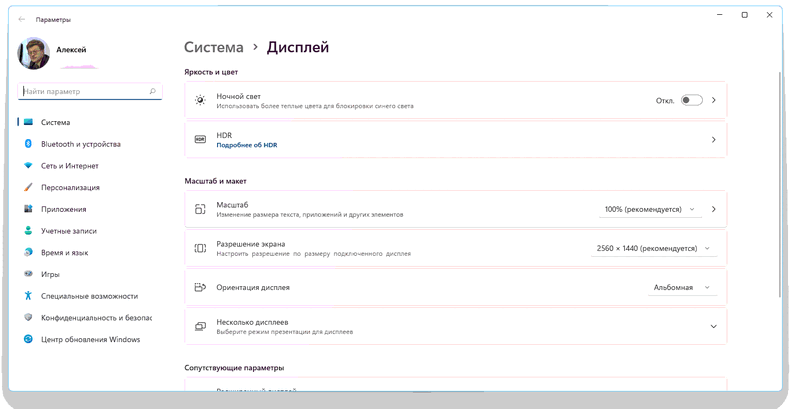Click the Время и язык globe icon
Viewport: 800px width, 409px height.
(x=29, y=252)
